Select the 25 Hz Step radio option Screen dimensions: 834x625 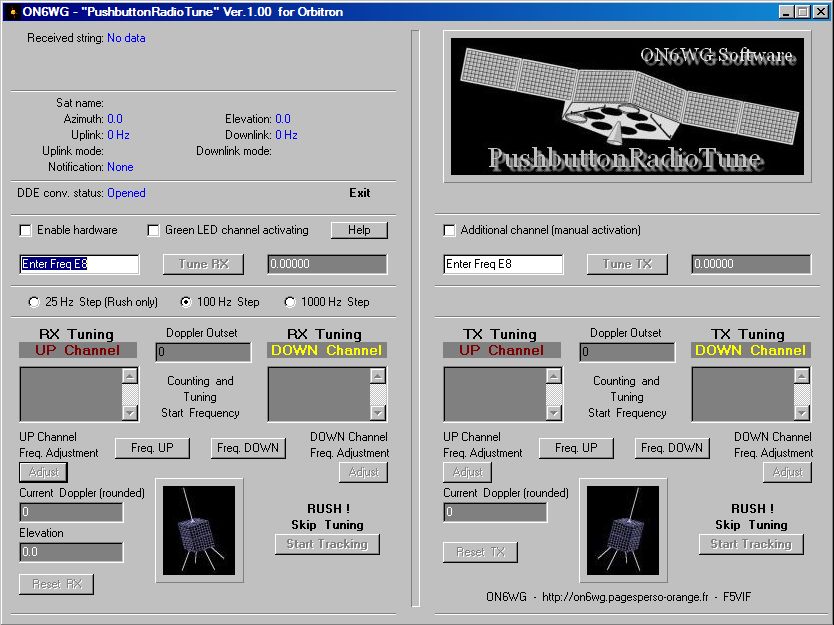click(35, 302)
